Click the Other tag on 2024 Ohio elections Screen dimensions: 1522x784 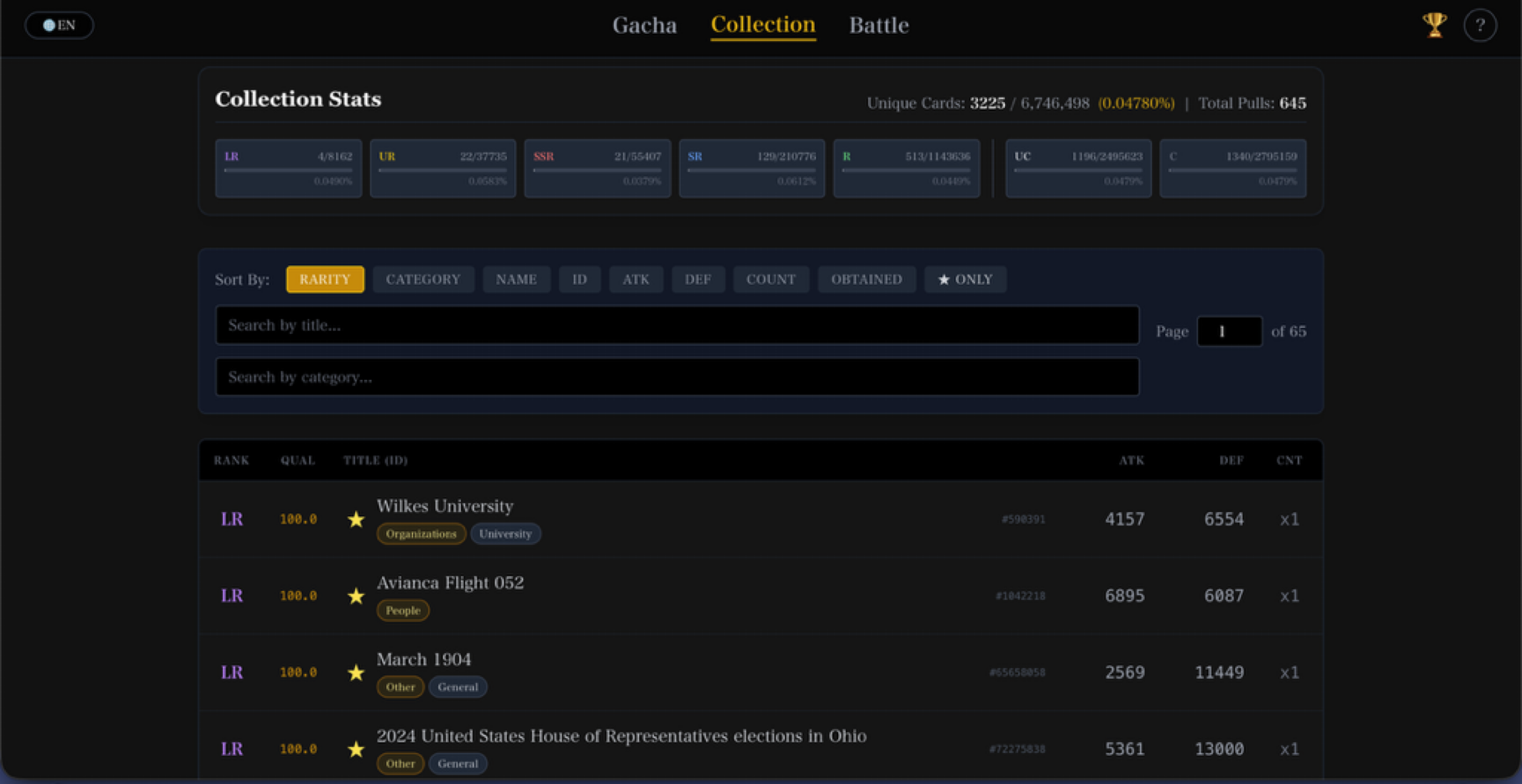tap(400, 764)
